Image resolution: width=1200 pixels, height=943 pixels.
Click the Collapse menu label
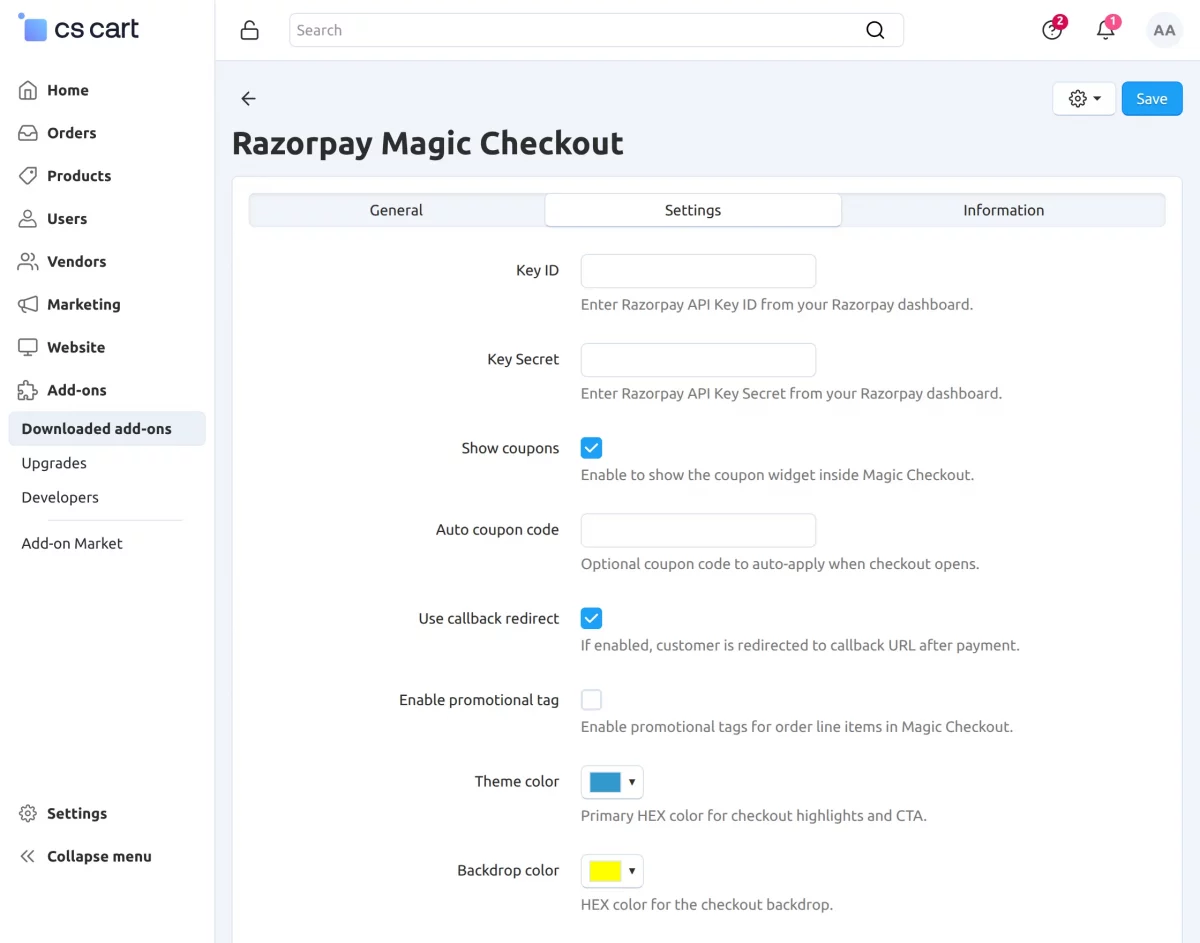99,857
